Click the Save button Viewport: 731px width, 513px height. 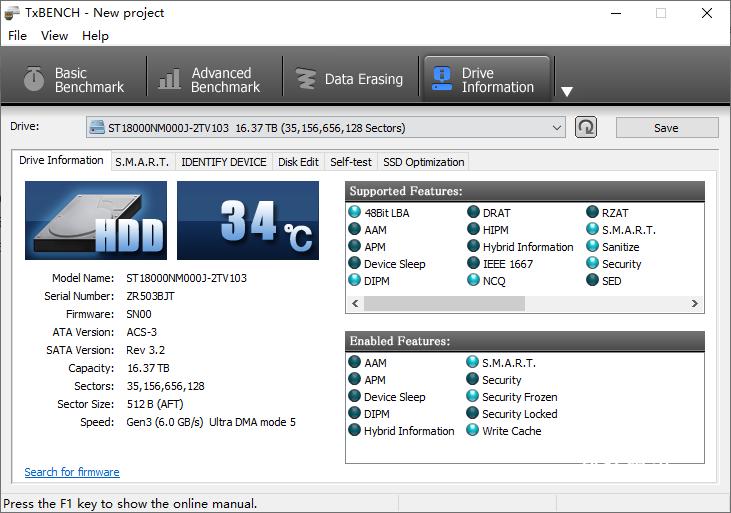click(666, 128)
